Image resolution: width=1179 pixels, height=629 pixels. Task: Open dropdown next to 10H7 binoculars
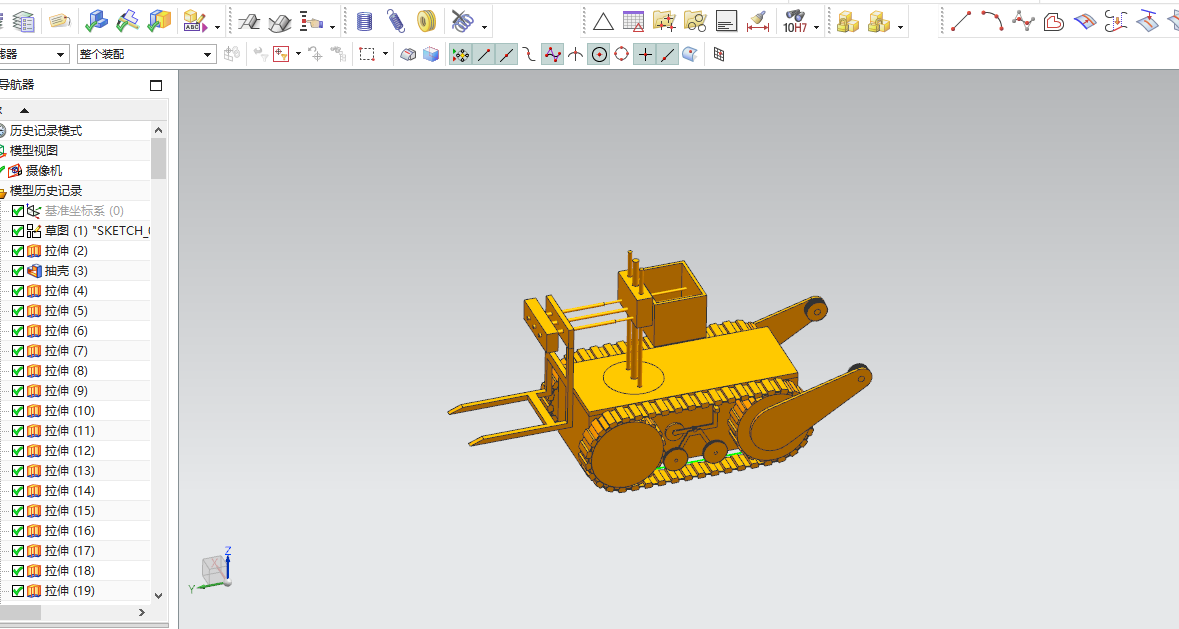click(x=817, y=27)
